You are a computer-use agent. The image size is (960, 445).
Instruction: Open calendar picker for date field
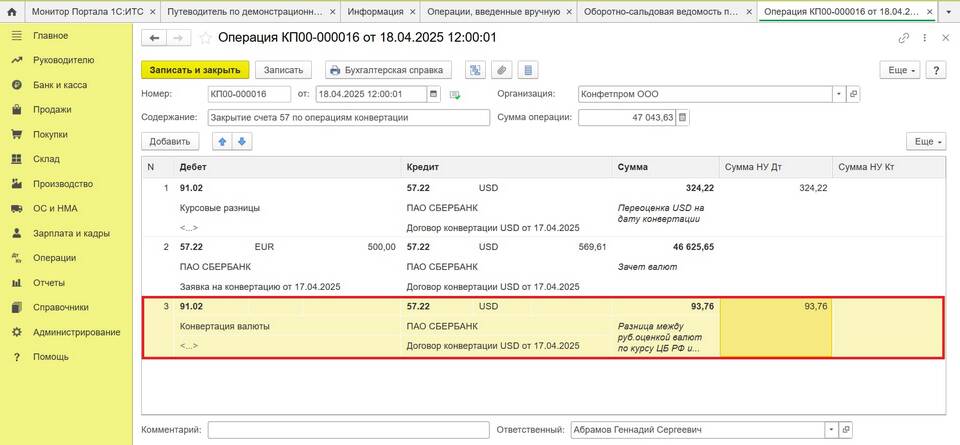point(433,94)
